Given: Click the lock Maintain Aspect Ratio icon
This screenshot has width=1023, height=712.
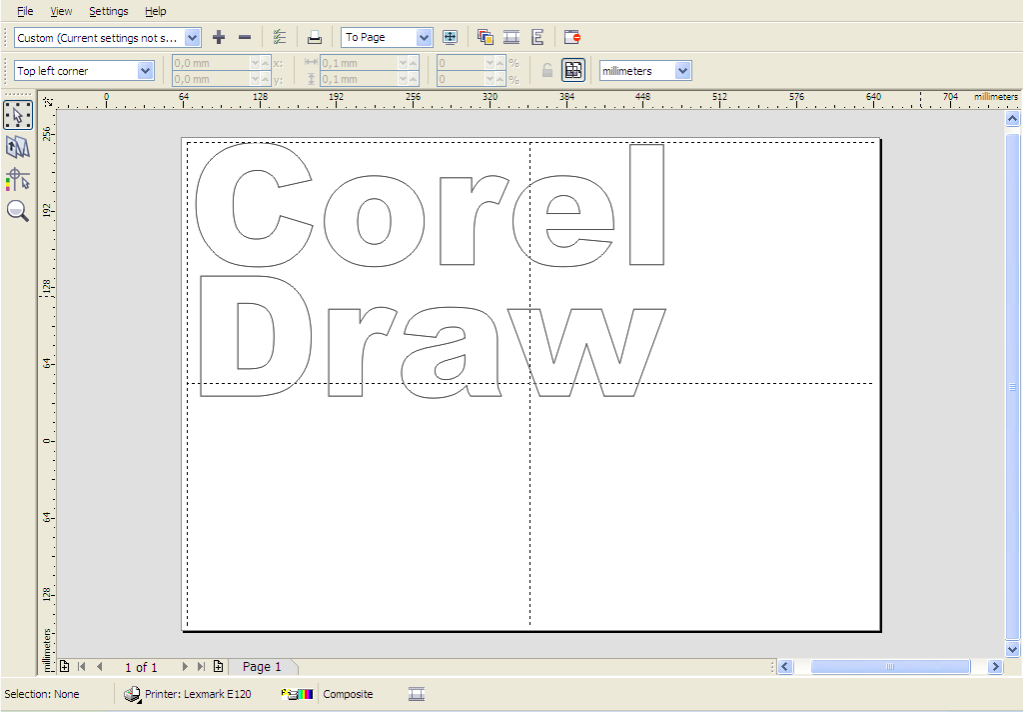Looking at the screenshot, I should [547, 70].
